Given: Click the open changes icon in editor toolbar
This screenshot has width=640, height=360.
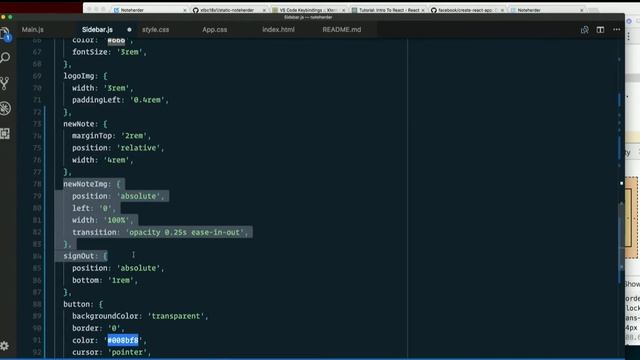Looking at the screenshot, I should [584, 29].
